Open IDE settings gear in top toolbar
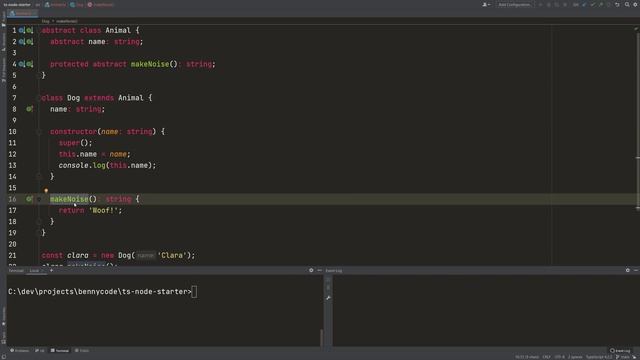640x360 pixels. (635, 5)
